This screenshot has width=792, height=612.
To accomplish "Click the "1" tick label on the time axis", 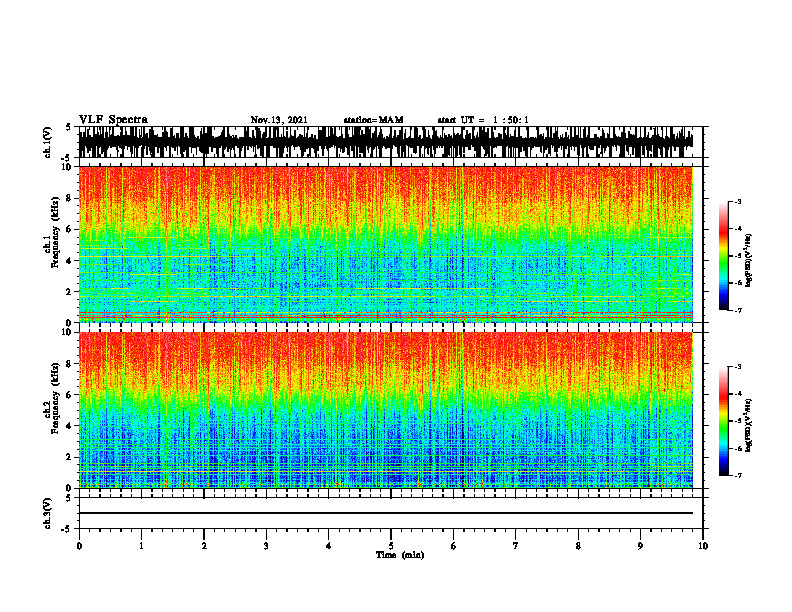I will click(x=141, y=546).
